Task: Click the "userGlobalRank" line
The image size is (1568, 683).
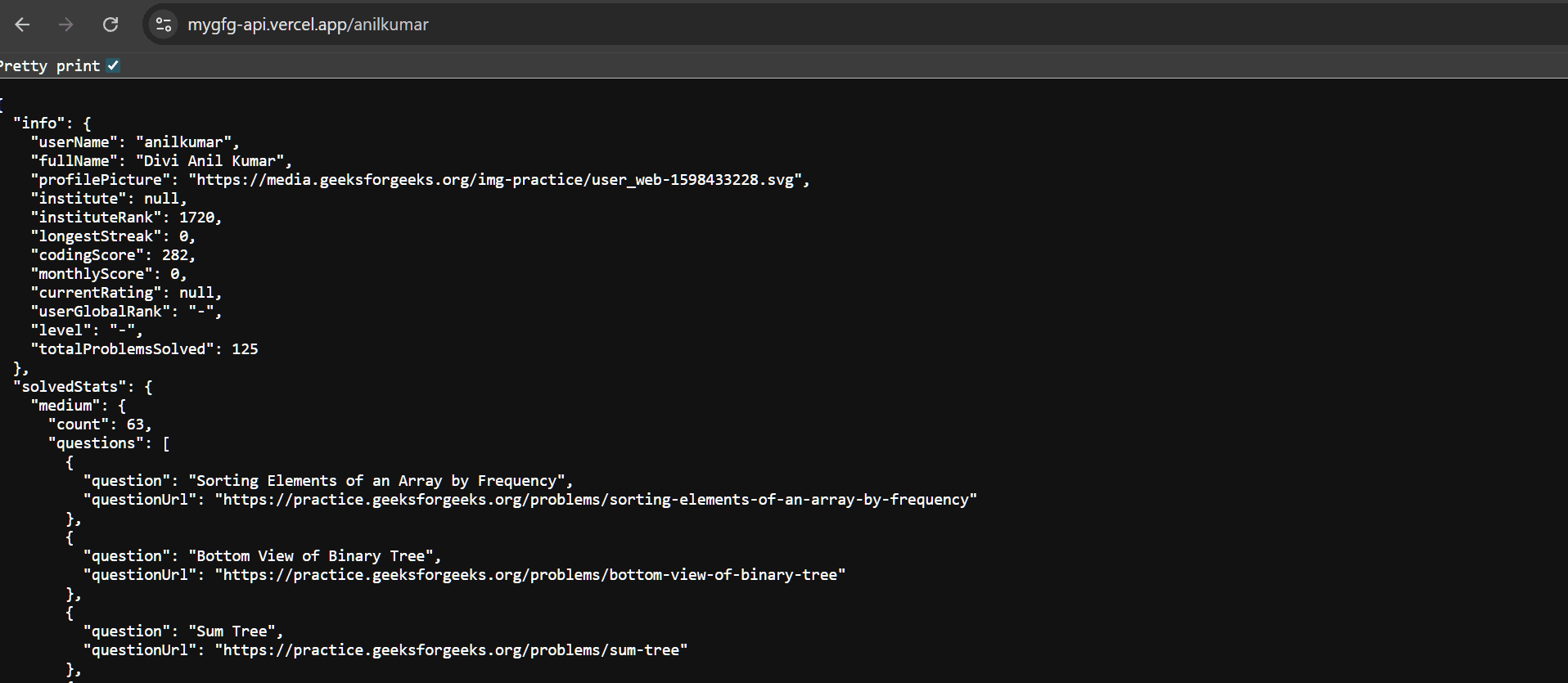Action: [x=126, y=312]
